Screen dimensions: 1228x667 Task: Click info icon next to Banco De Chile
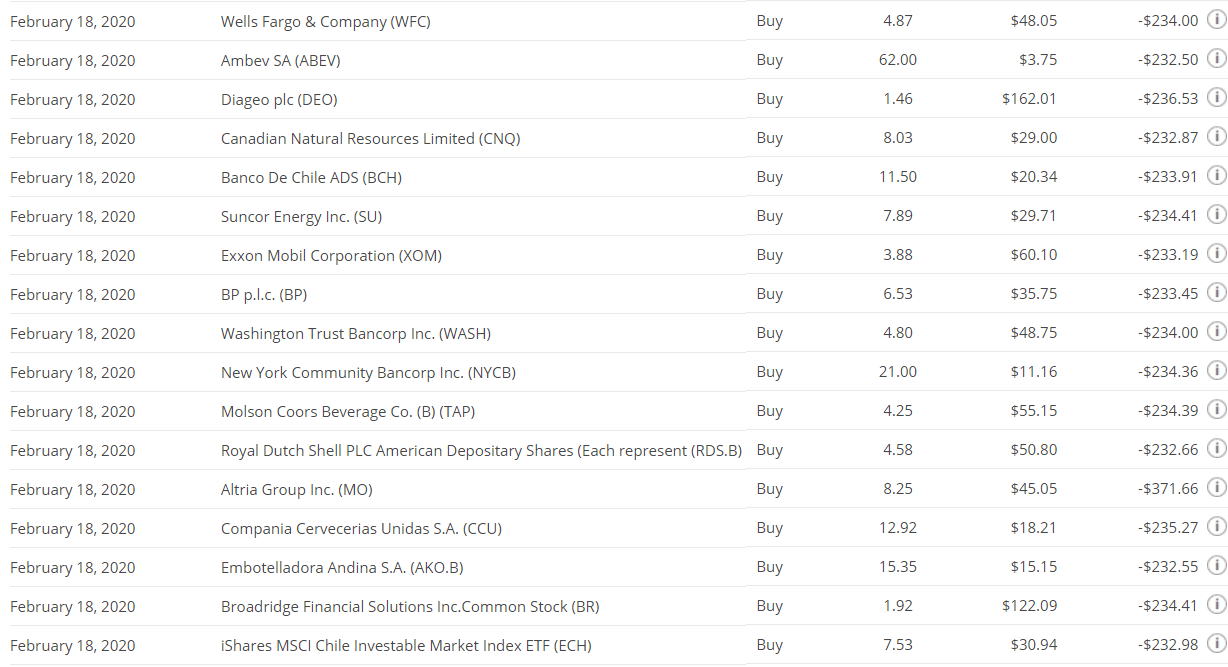pos(1217,175)
